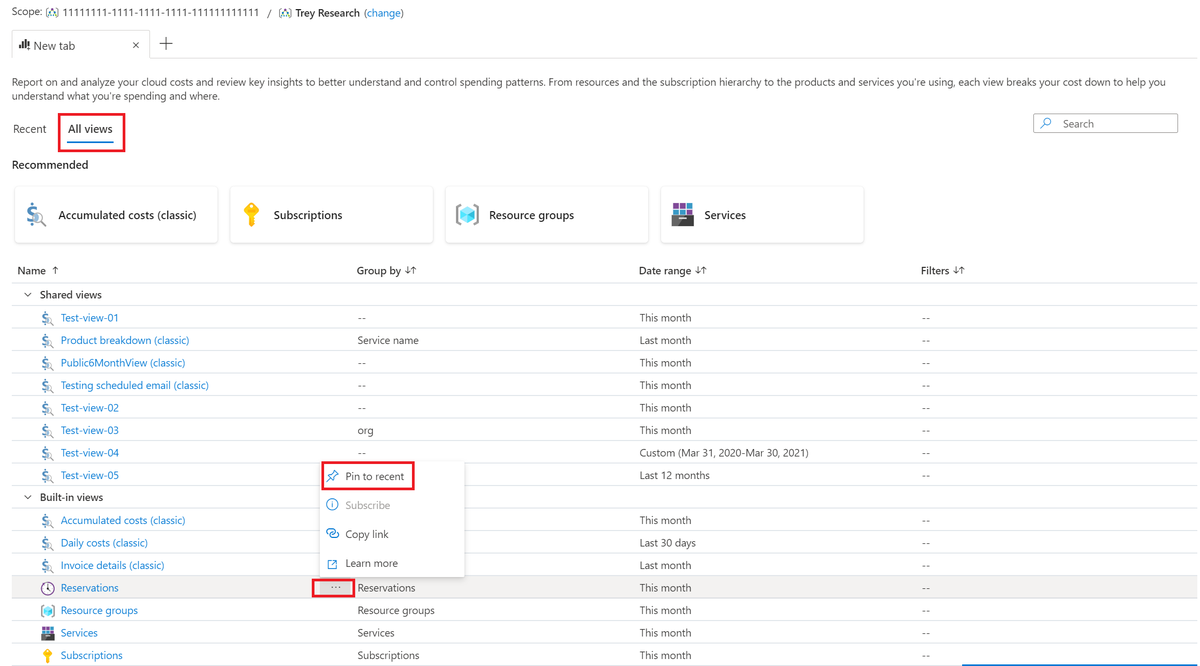Click inside the Search box
1200x666 pixels.
coord(1110,123)
